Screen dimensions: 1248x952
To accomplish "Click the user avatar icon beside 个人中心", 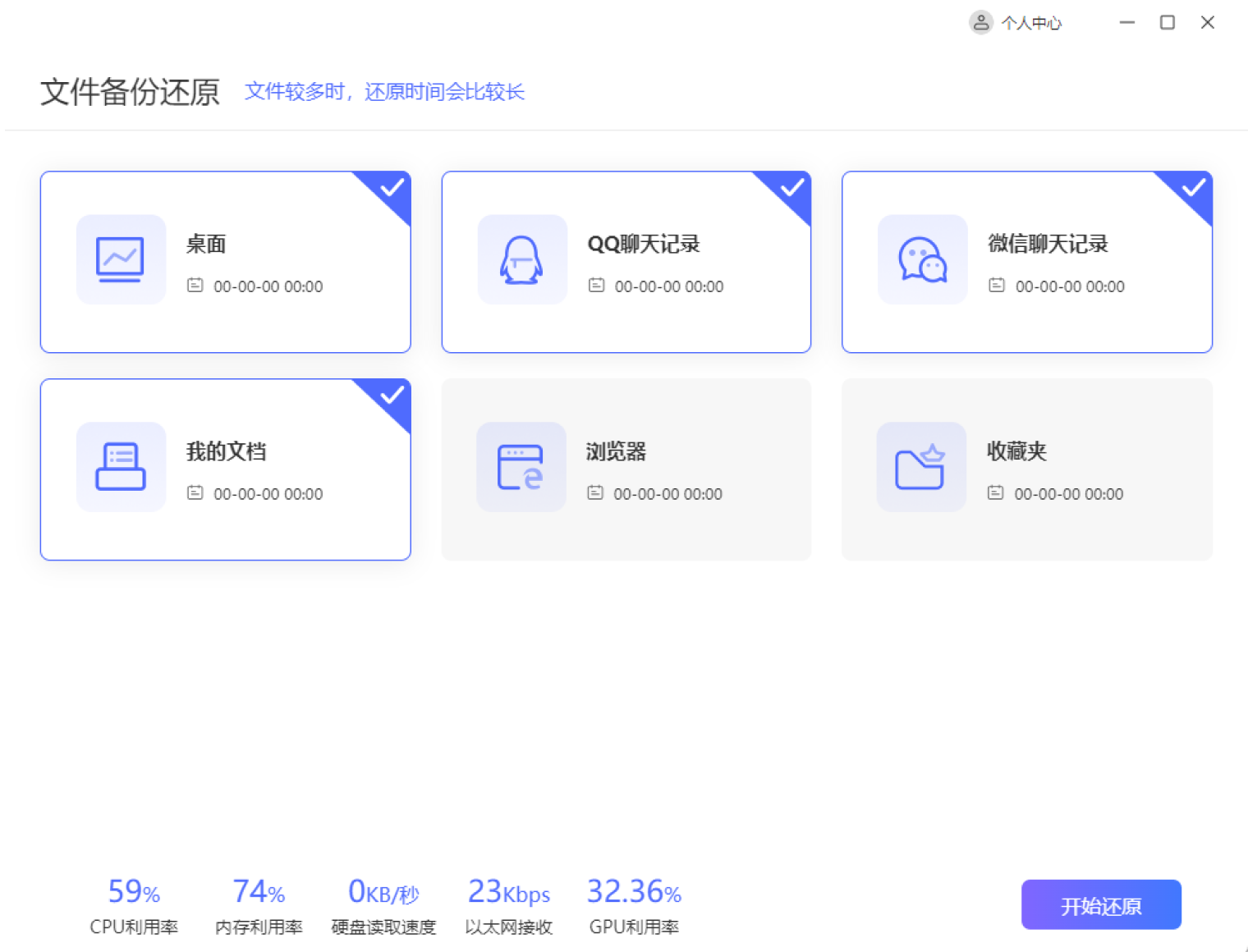I will pos(980,23).
